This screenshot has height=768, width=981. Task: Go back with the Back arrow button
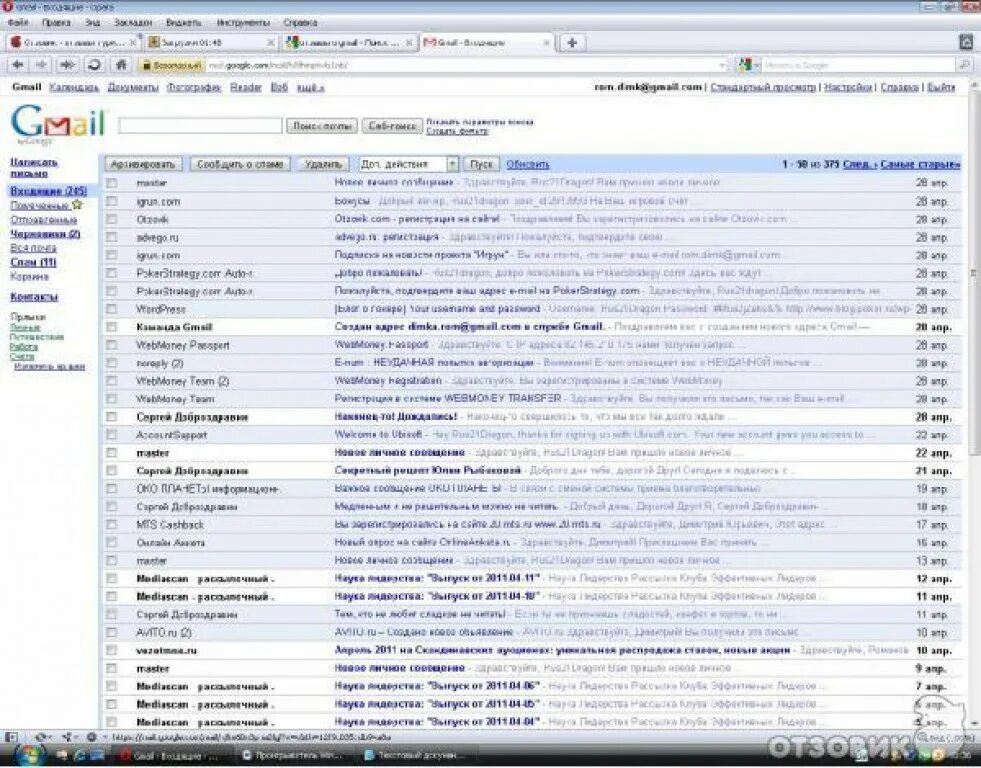(x=18, y=64)
